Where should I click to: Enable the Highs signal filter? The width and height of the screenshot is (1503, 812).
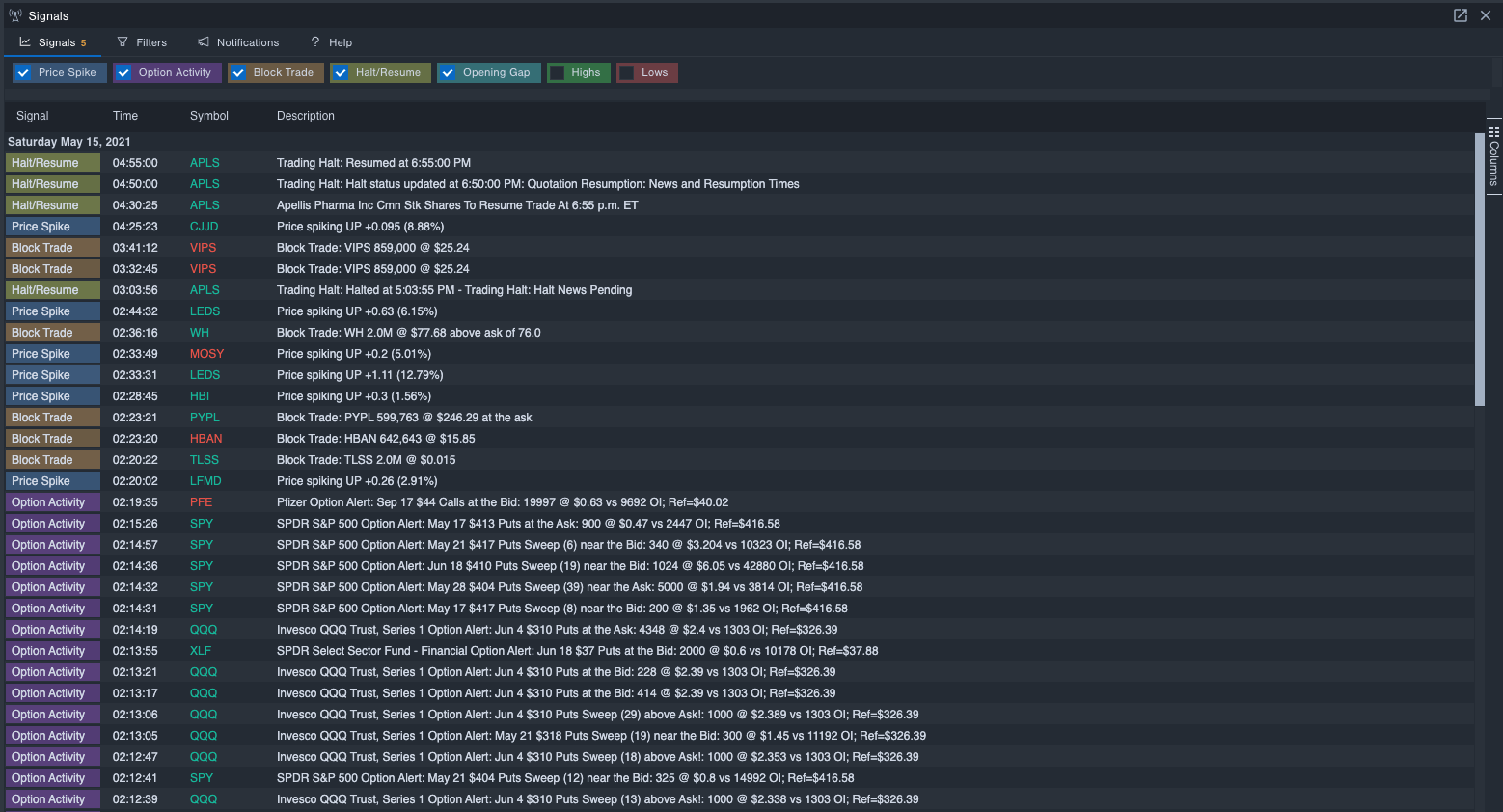559,72
